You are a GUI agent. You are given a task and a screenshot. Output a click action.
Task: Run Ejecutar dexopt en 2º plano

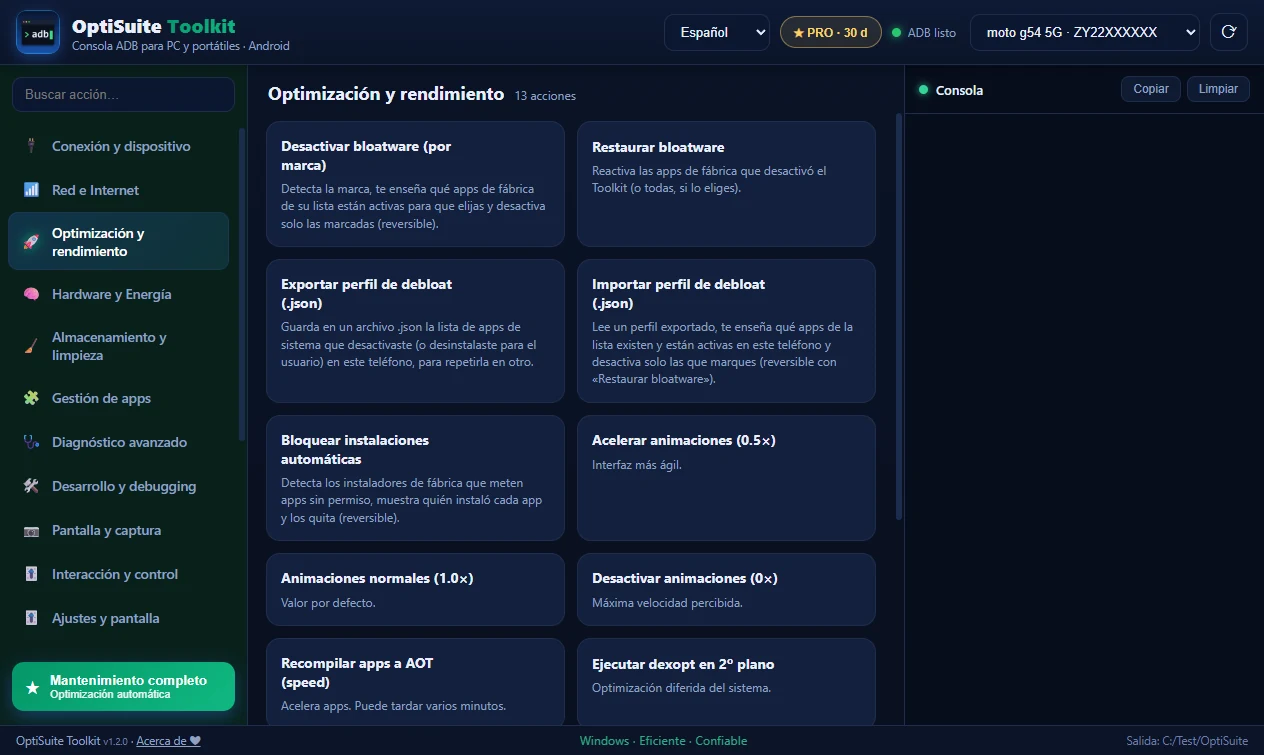[726, 682]
